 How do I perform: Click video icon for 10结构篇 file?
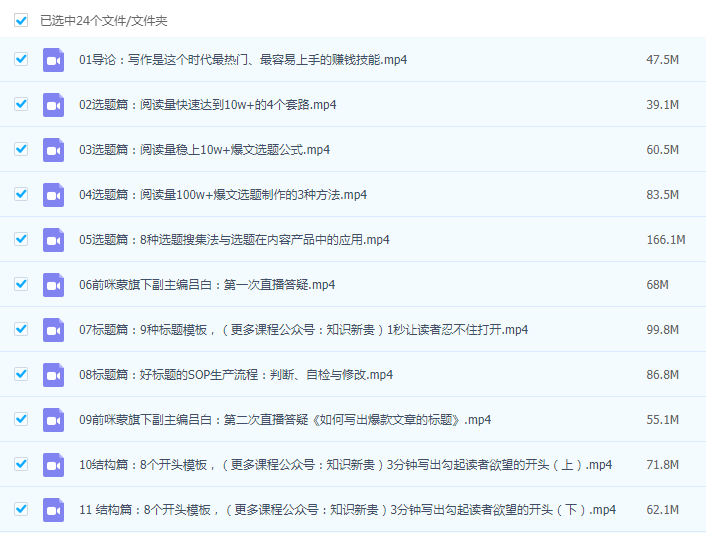pyautogui.click(x=53, y=465)
